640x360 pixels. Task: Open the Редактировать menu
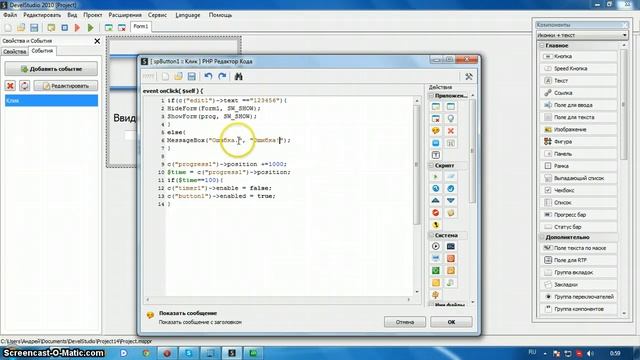click(x=42, y=15)
